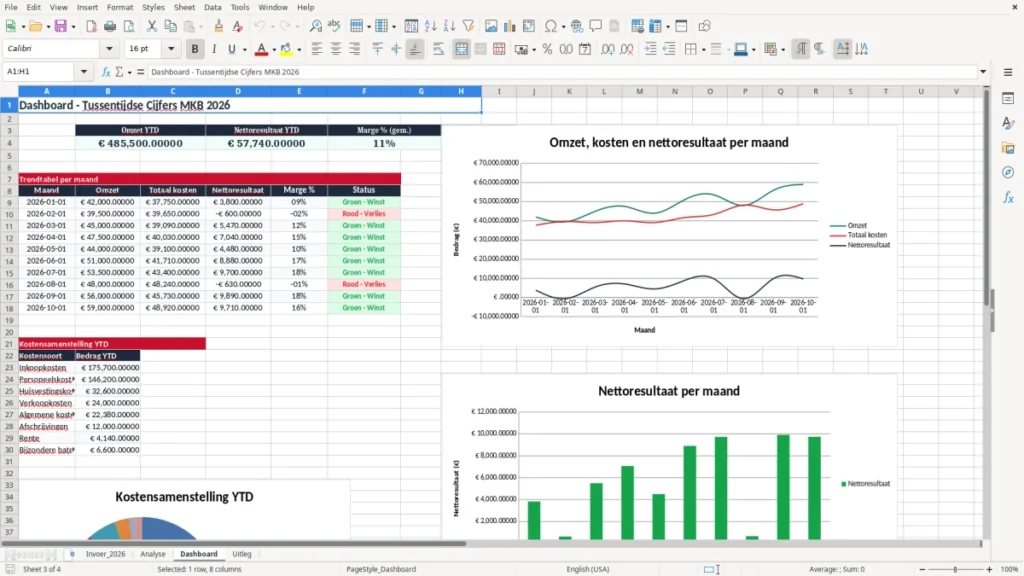
Task: Format as date icon
Action: (585, 49)
